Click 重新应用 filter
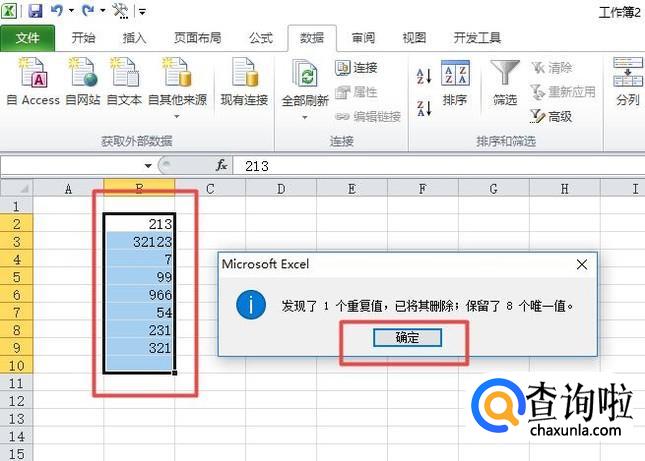Image resolution: width=645 pixels, height=461 pixels. 563,92
